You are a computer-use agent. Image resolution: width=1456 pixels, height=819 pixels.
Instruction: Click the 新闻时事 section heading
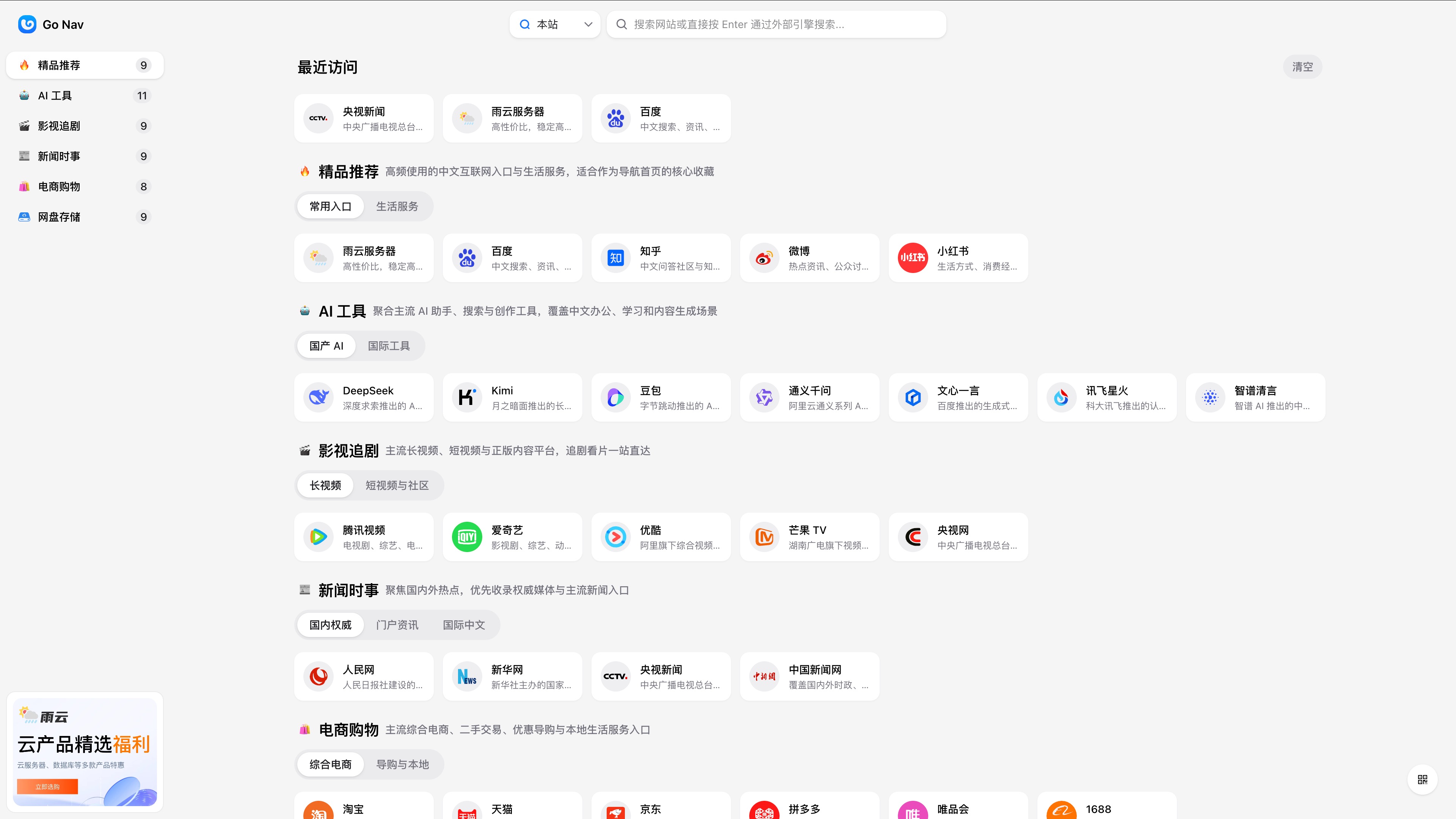point(348,591)
